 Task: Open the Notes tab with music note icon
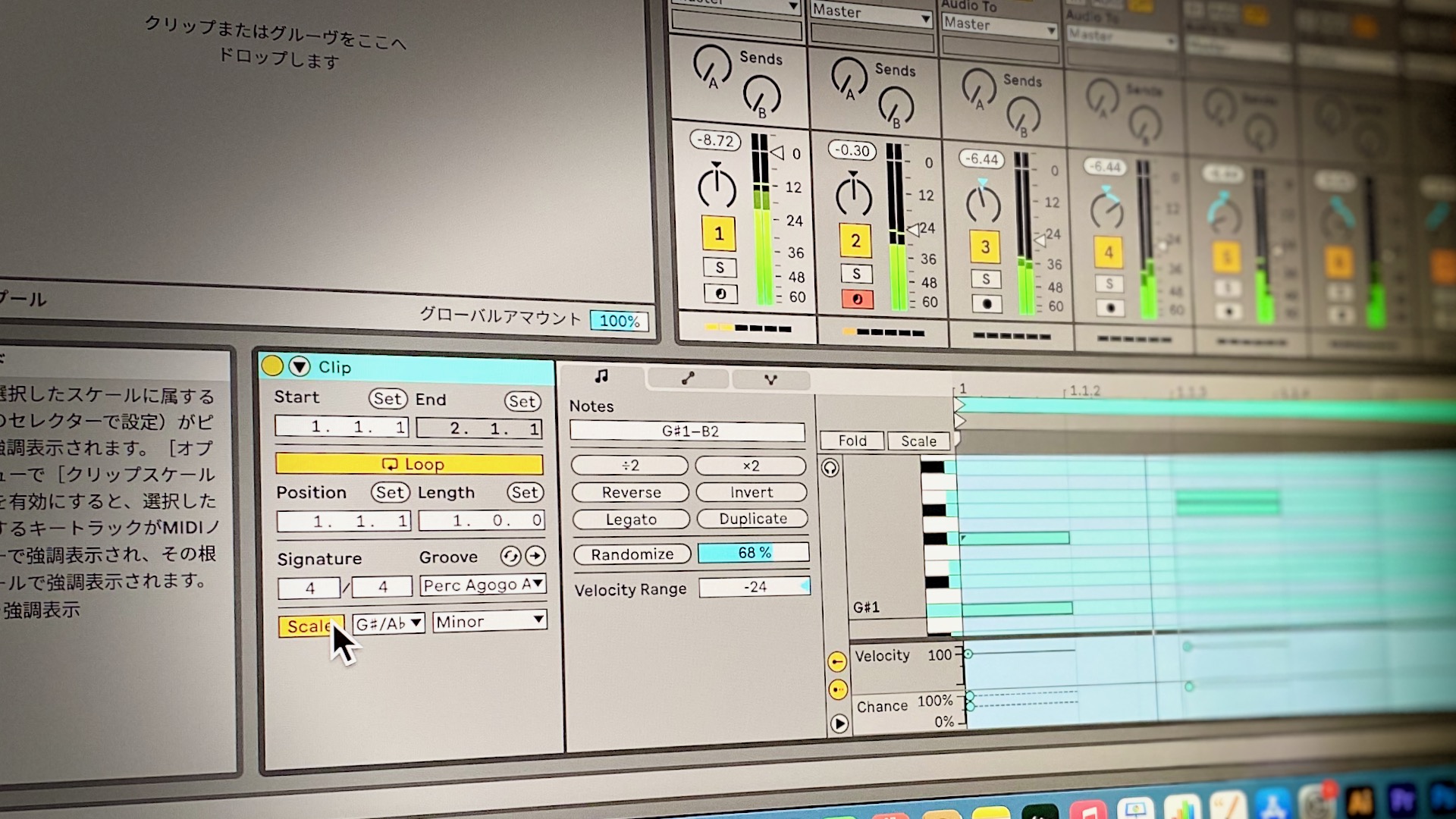601,376
